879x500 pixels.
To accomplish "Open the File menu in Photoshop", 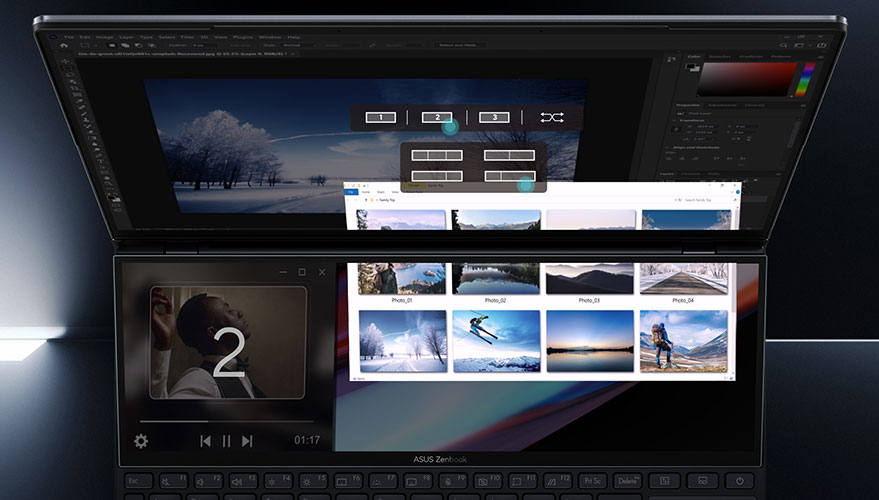I will click(x=69, y=37).
